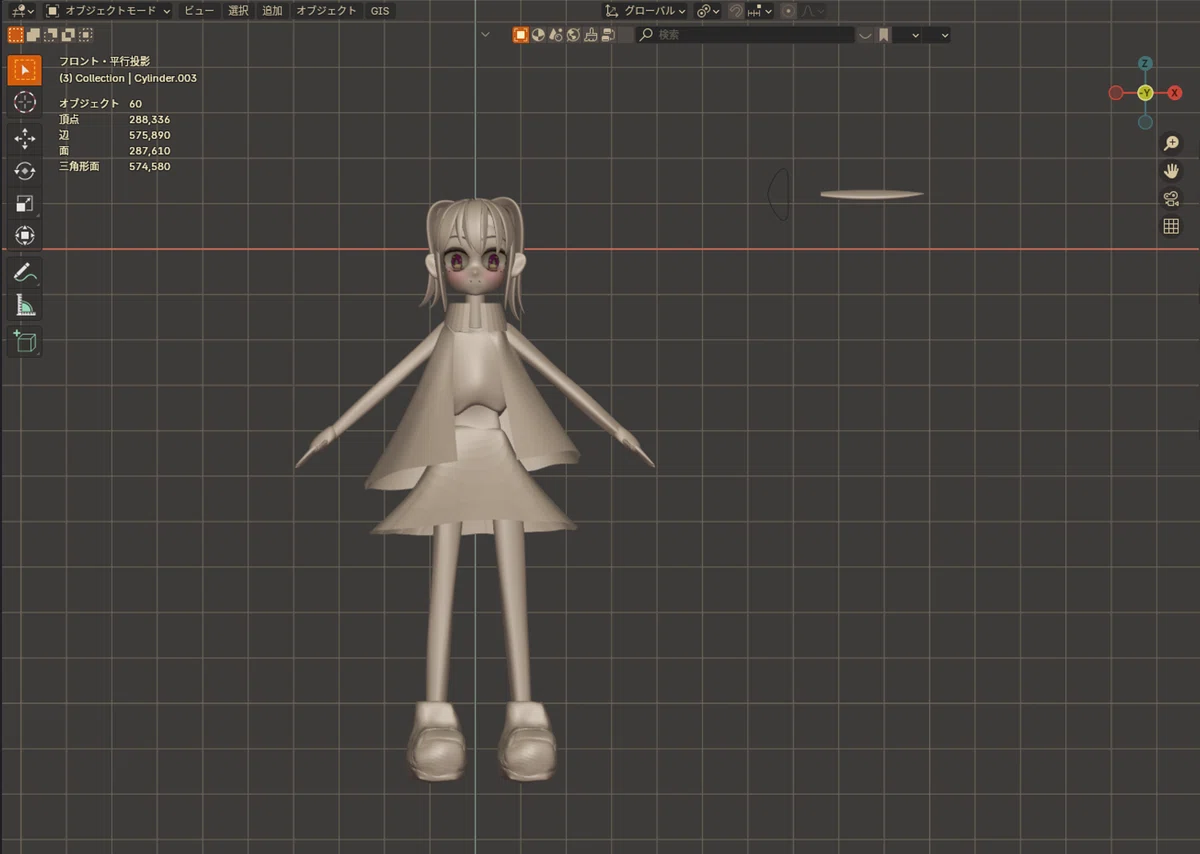Open the dropdown right of the bookmark icon
1200x854 pixels.
click(908, 34)
